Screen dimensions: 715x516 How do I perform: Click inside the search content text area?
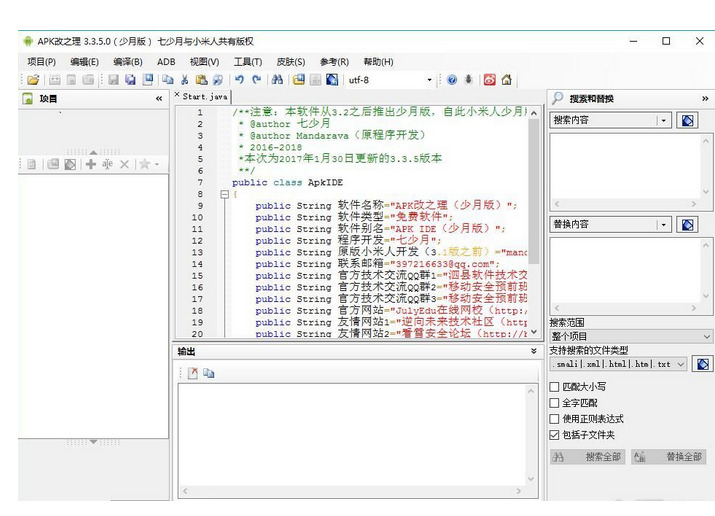point(625,167)
